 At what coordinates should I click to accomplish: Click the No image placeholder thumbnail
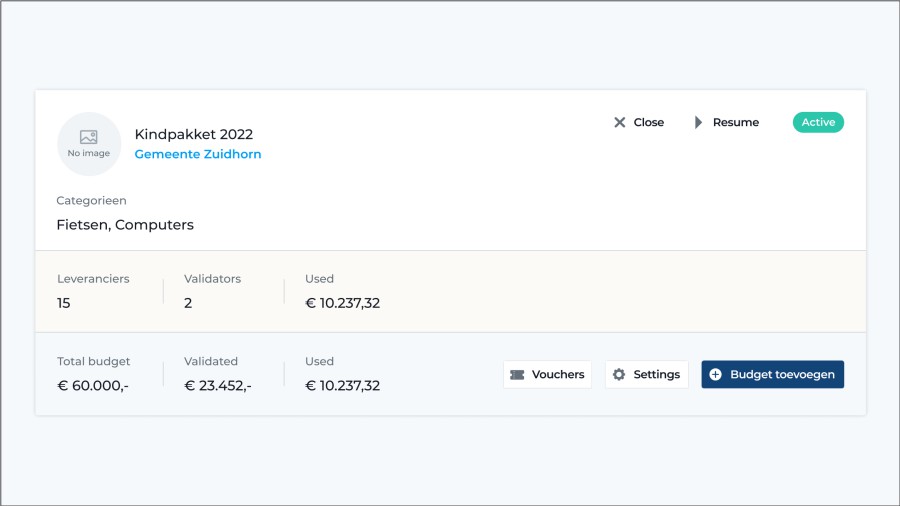pos(89,144)
